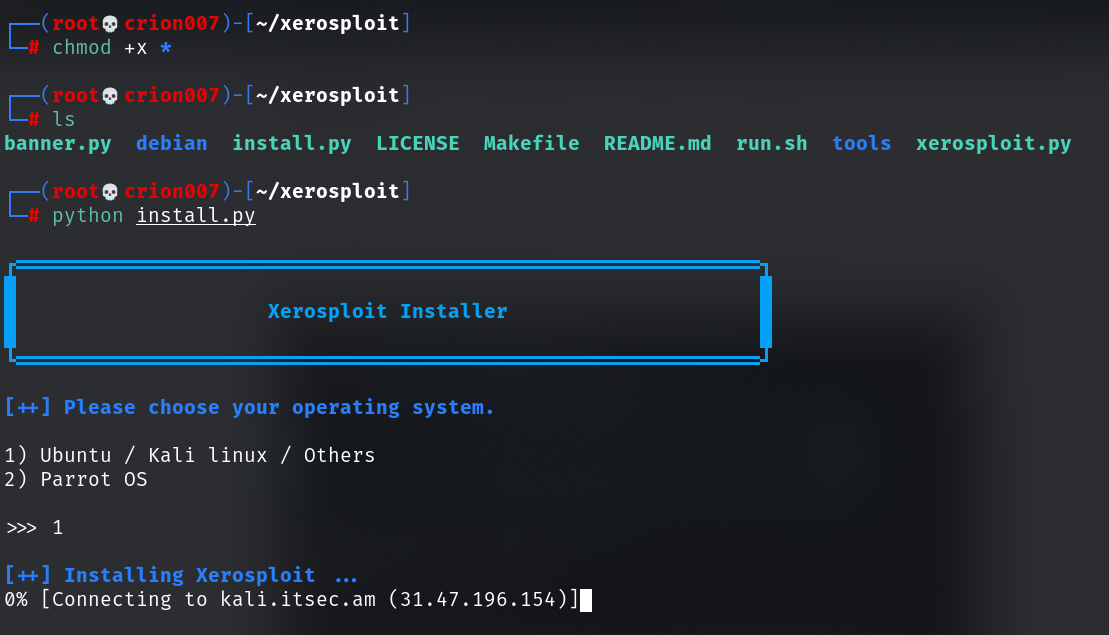Viewport: 1109px width, 635px height.
Task: Click the >>> input prompt line
Action: coord(34,527)
